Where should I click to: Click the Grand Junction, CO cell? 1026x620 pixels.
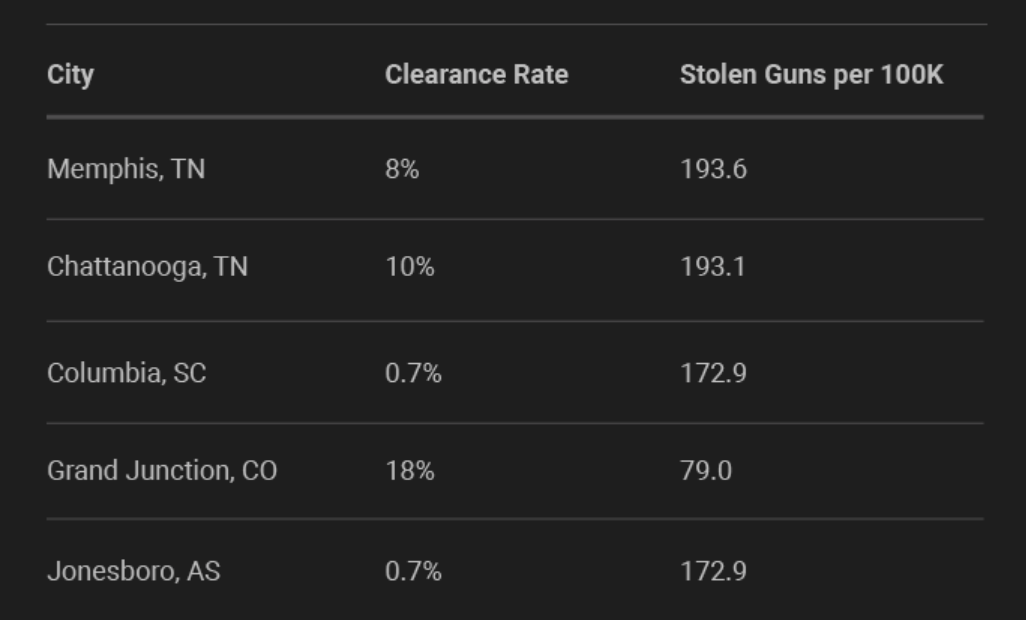[x=162, y=470]
